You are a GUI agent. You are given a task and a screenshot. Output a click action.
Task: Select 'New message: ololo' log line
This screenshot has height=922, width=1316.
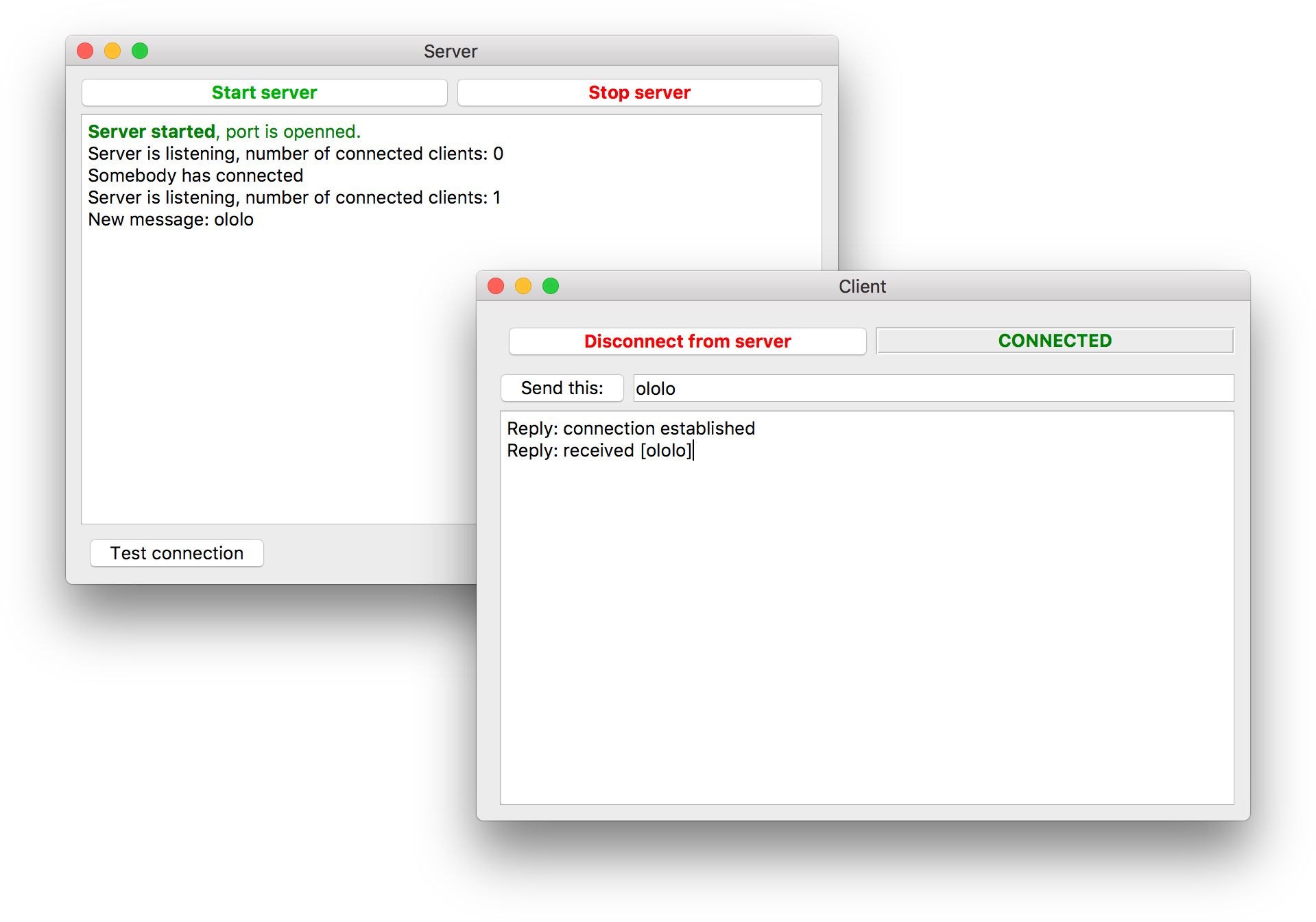(171, 219)
